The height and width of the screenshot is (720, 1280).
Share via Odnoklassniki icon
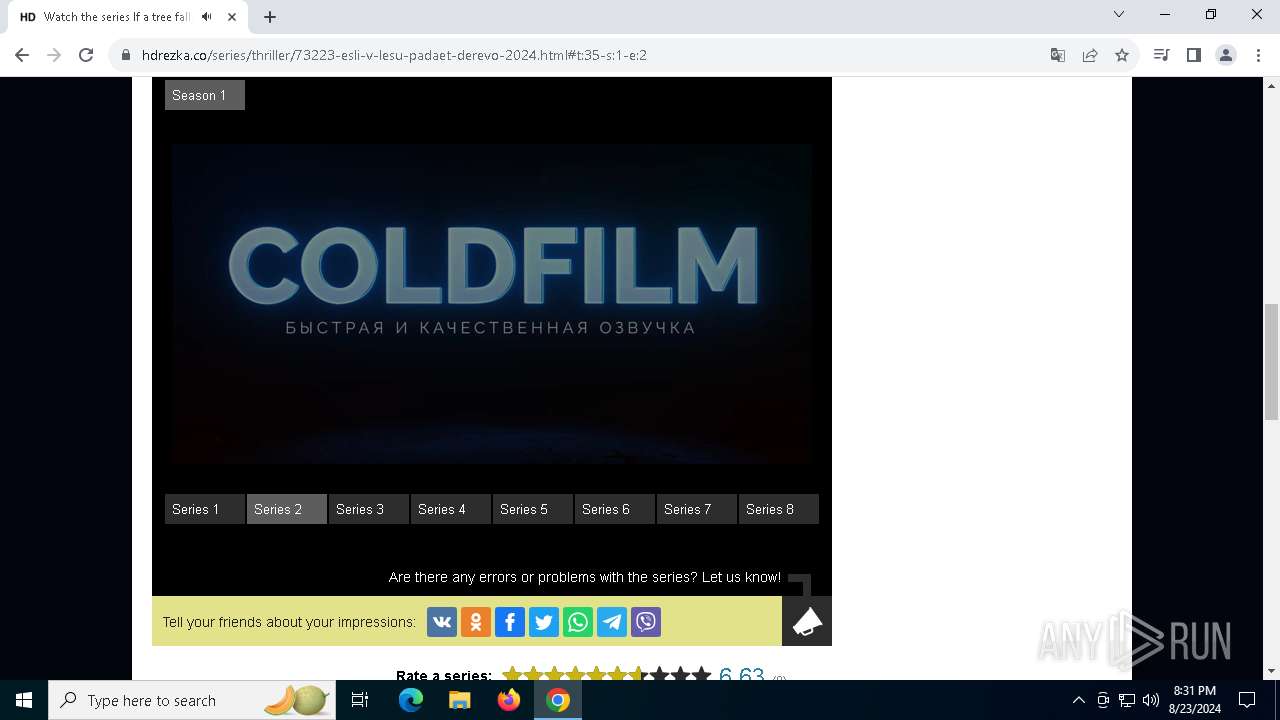[476, 622]
